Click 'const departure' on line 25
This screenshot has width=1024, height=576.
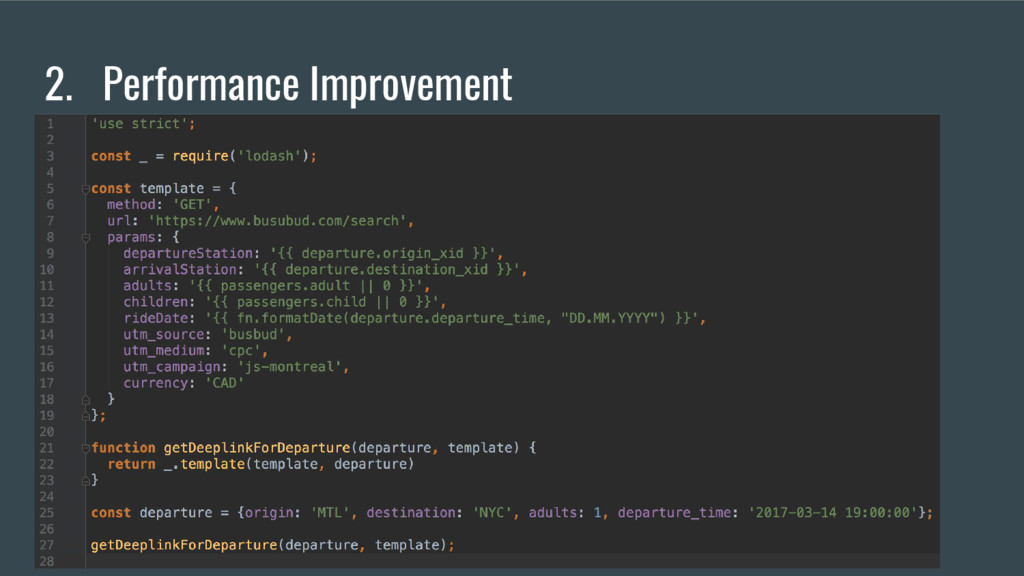152,513
